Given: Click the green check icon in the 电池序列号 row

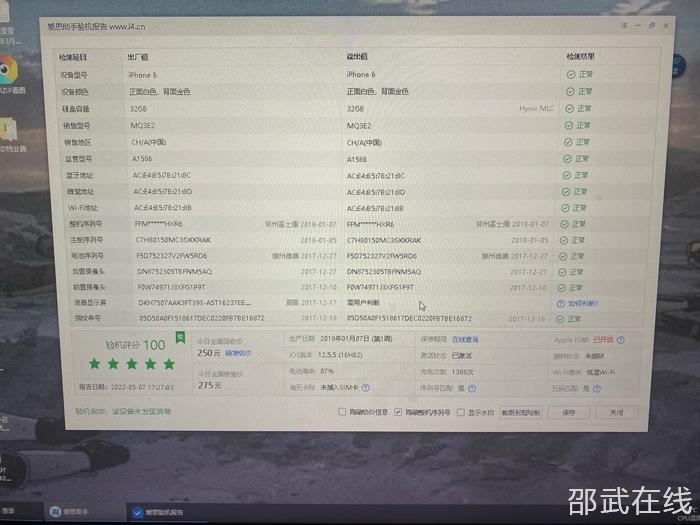Looking at the screenshot, I should [x=562, y=255].
